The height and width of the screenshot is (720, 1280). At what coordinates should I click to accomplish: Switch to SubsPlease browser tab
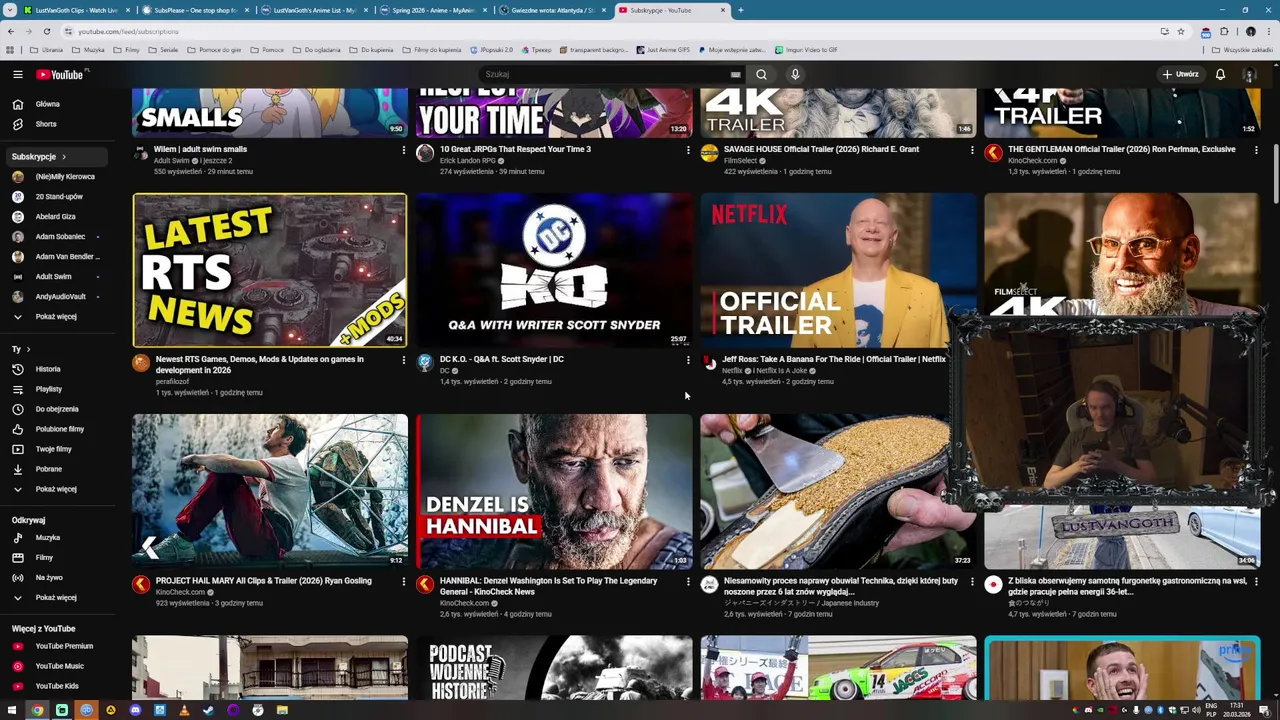tap(194, 10)
